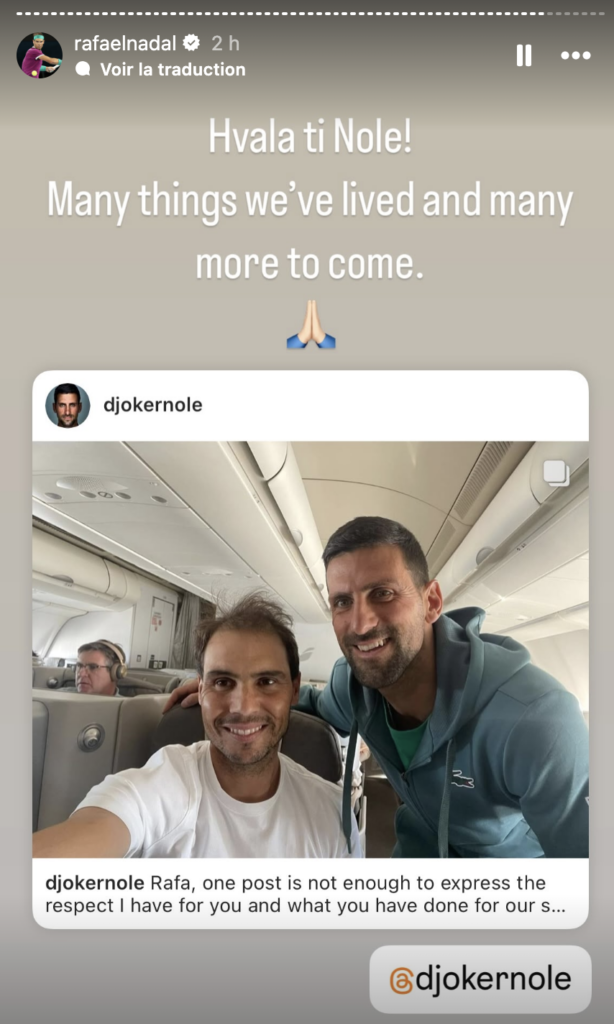
Task: Tap the translation speech bubble icon
Action: click(83, 69)
